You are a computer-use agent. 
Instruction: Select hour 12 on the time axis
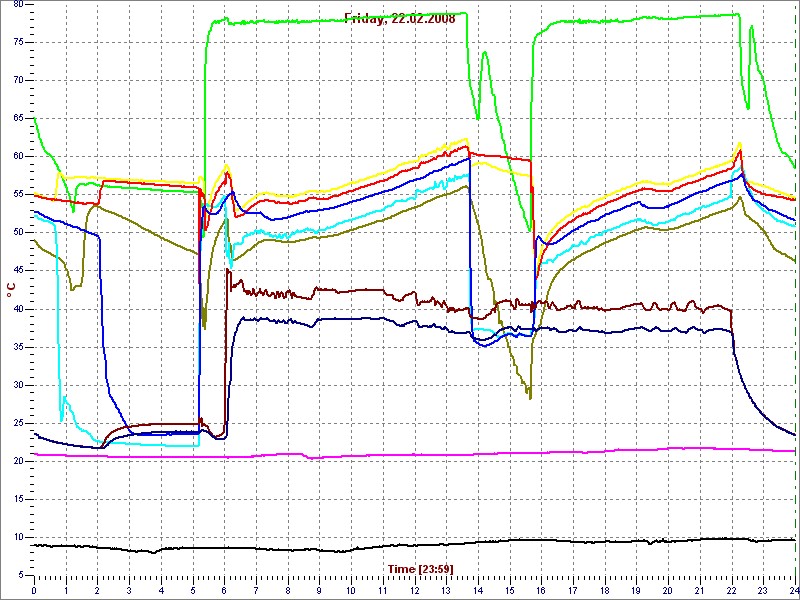pos(414,590)
